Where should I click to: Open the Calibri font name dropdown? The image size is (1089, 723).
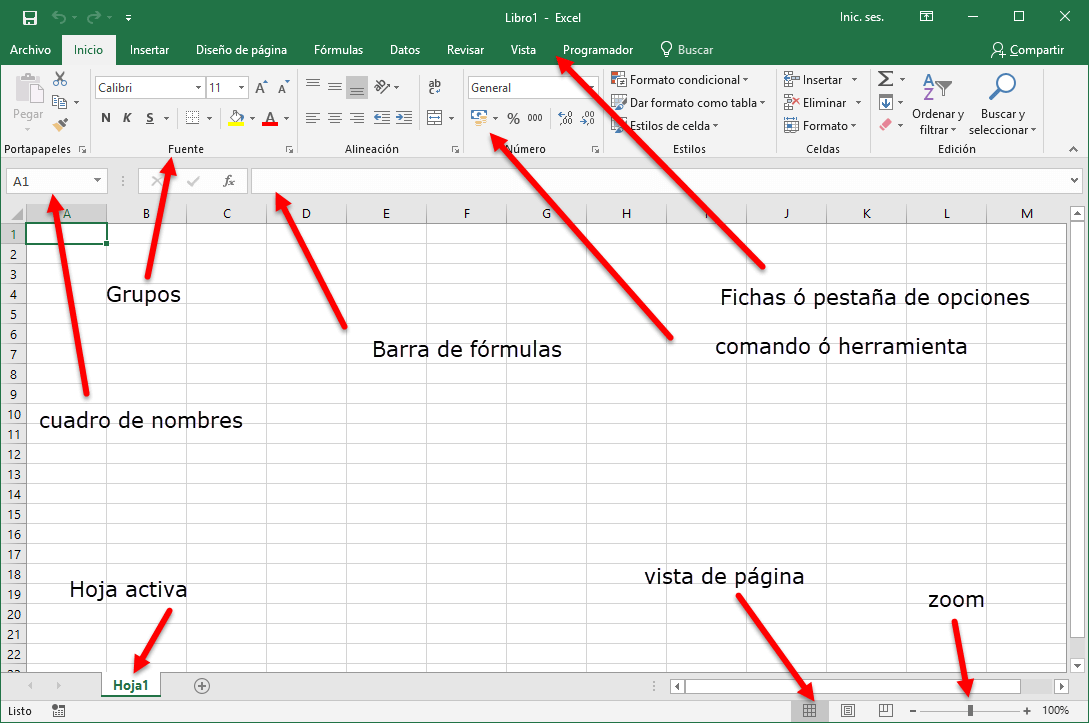point(197,88)
